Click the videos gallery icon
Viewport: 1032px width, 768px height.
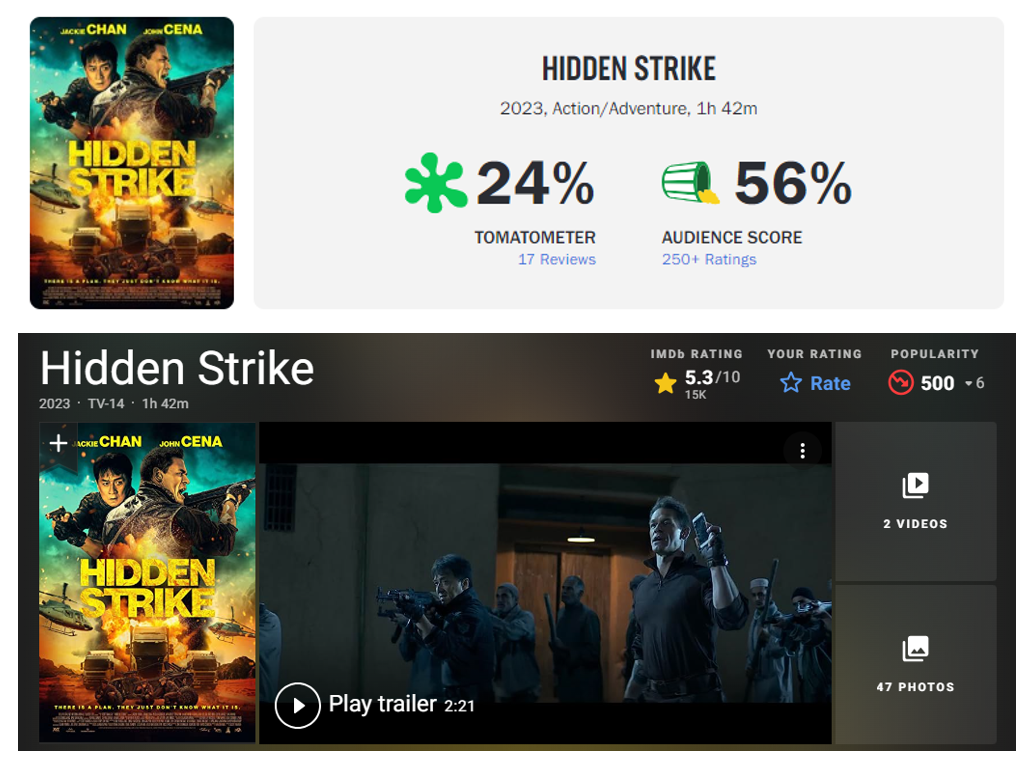coord(916,486)
